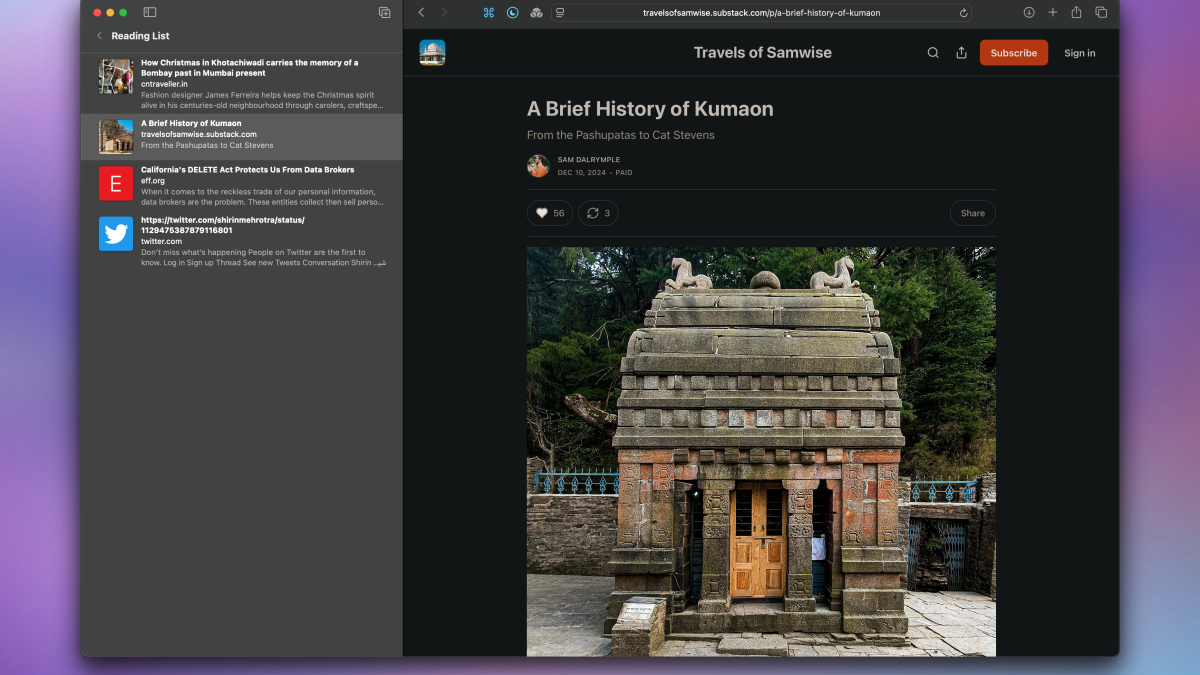Open Safari downloads from the toolbar
Screen dimensions: 1200x675
click(1028, 12)
